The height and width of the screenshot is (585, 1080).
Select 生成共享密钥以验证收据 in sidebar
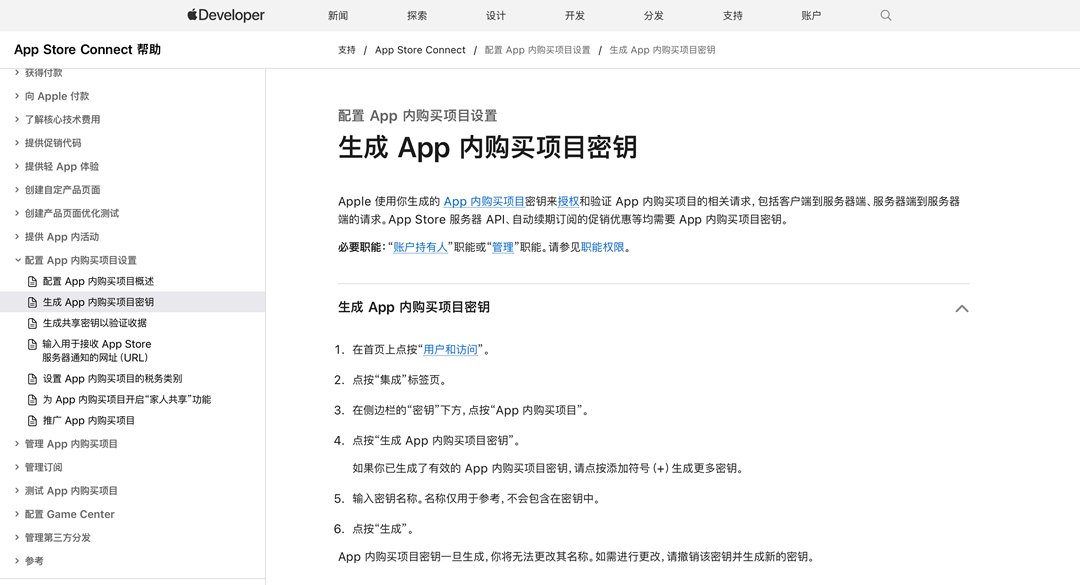coord(94,323)
